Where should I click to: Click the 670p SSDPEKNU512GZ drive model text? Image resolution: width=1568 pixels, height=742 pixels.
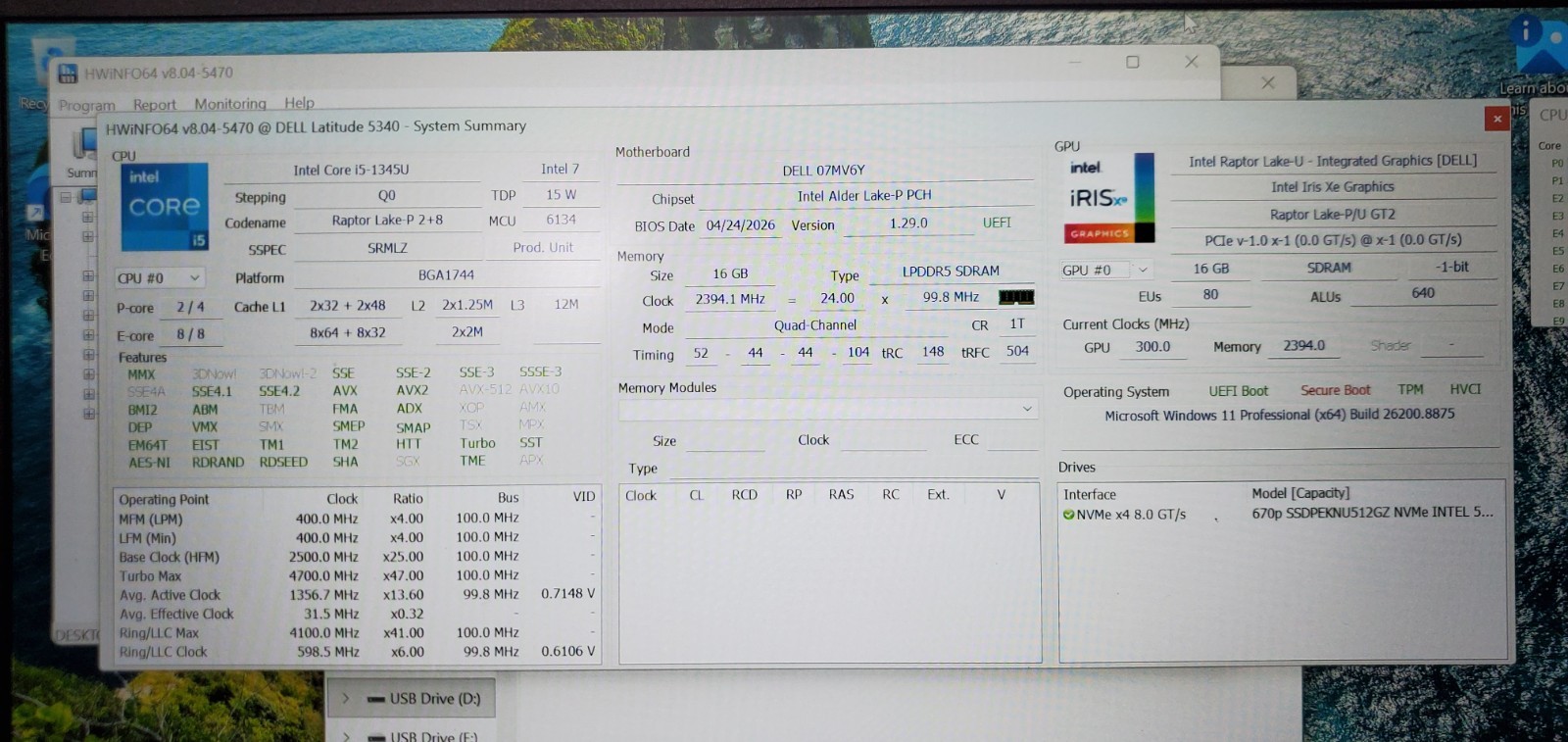[x=1372, y=513]
